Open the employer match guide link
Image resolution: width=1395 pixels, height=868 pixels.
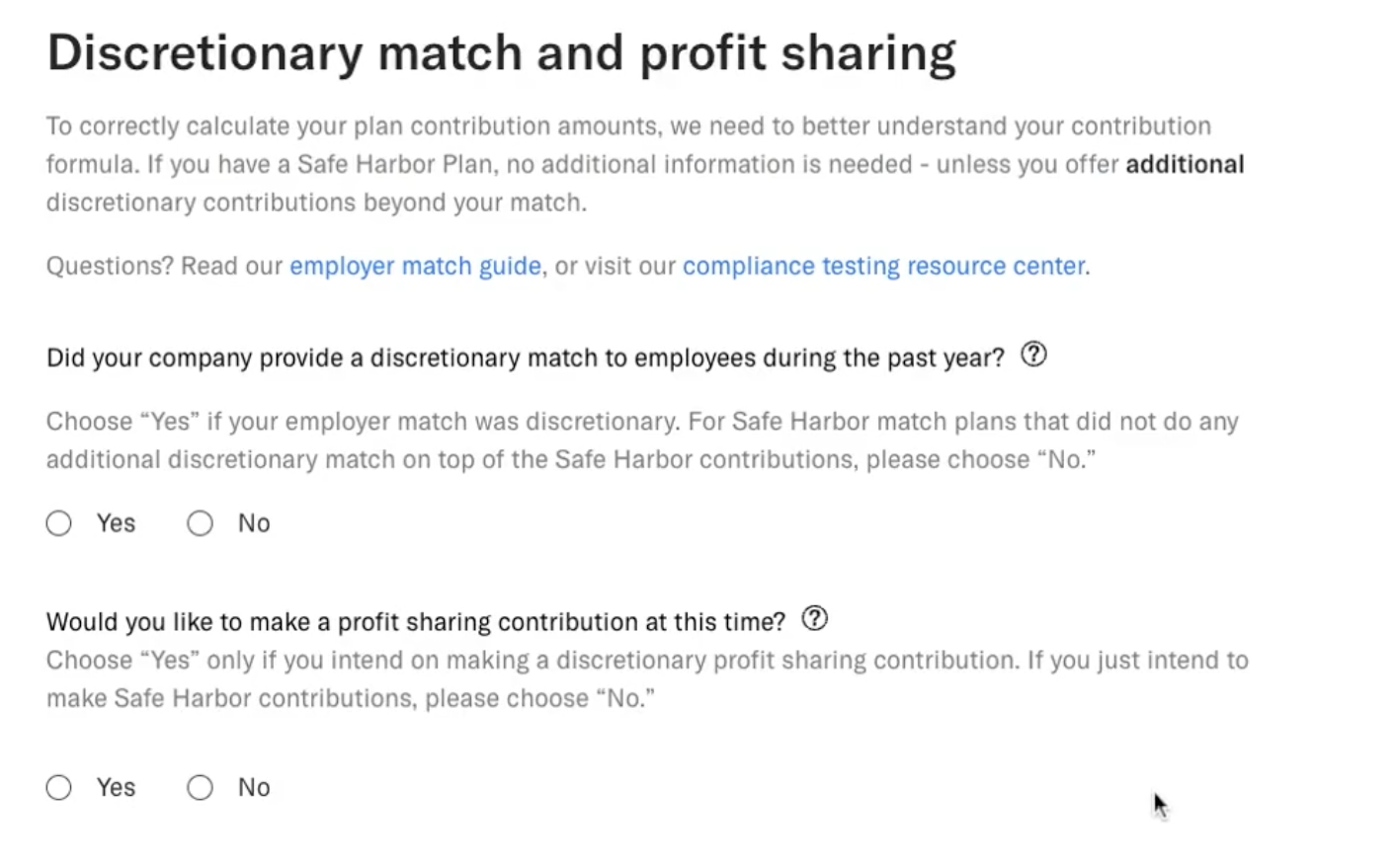click(415, 266)
